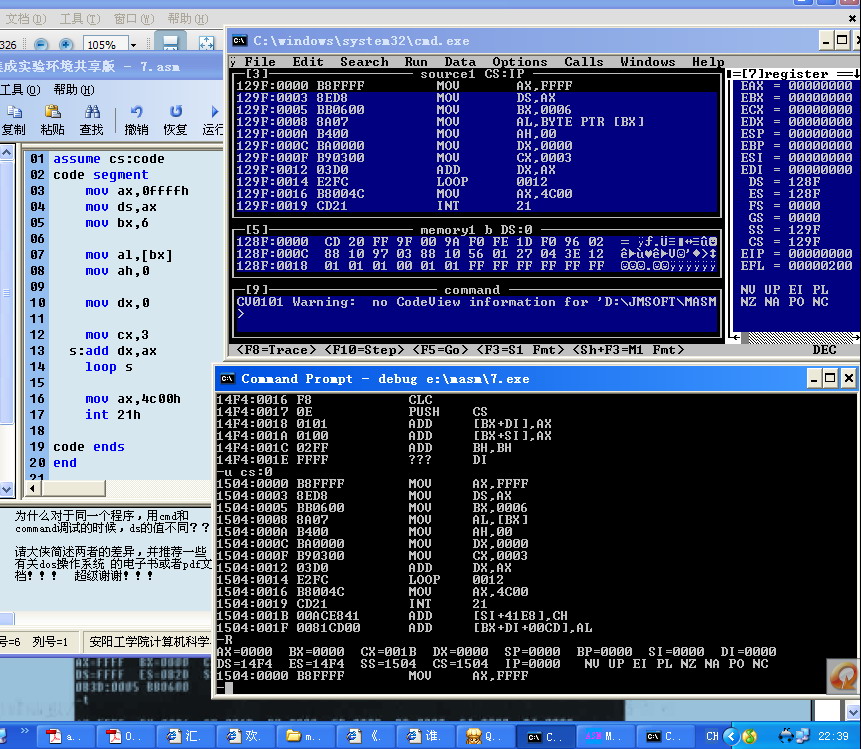Viewport: 861px width, 749px height.
Task: Click the taskbar quick launch chevron
Action: [24, 731]
